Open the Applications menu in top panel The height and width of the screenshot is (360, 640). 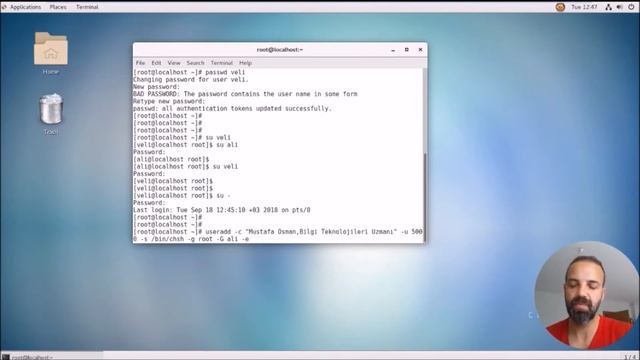pyautogui.click(x=25, y=7)
